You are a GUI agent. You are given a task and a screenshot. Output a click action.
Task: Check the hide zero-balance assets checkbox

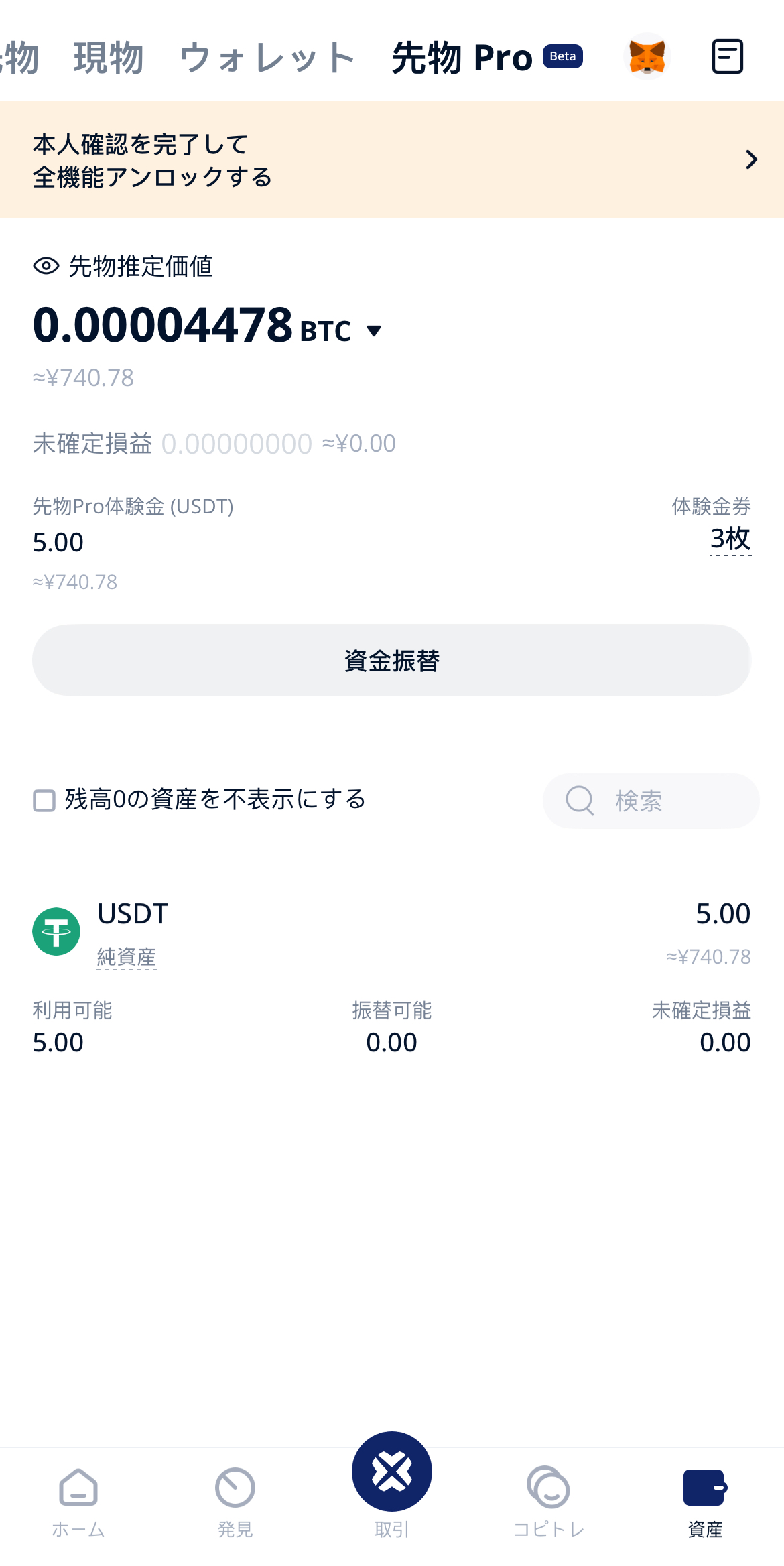pos(44,800)
